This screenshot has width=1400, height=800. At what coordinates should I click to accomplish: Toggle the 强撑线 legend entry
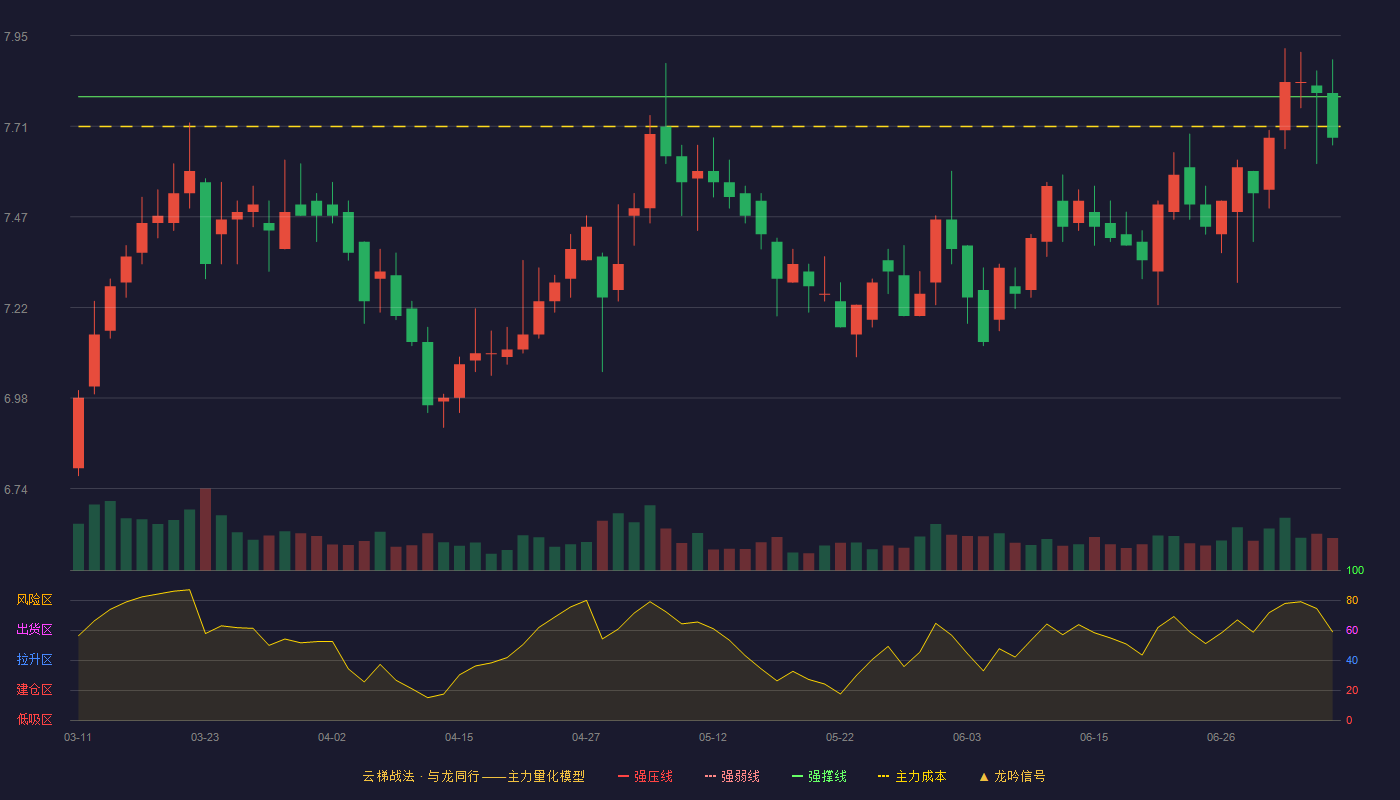[819, 776]
